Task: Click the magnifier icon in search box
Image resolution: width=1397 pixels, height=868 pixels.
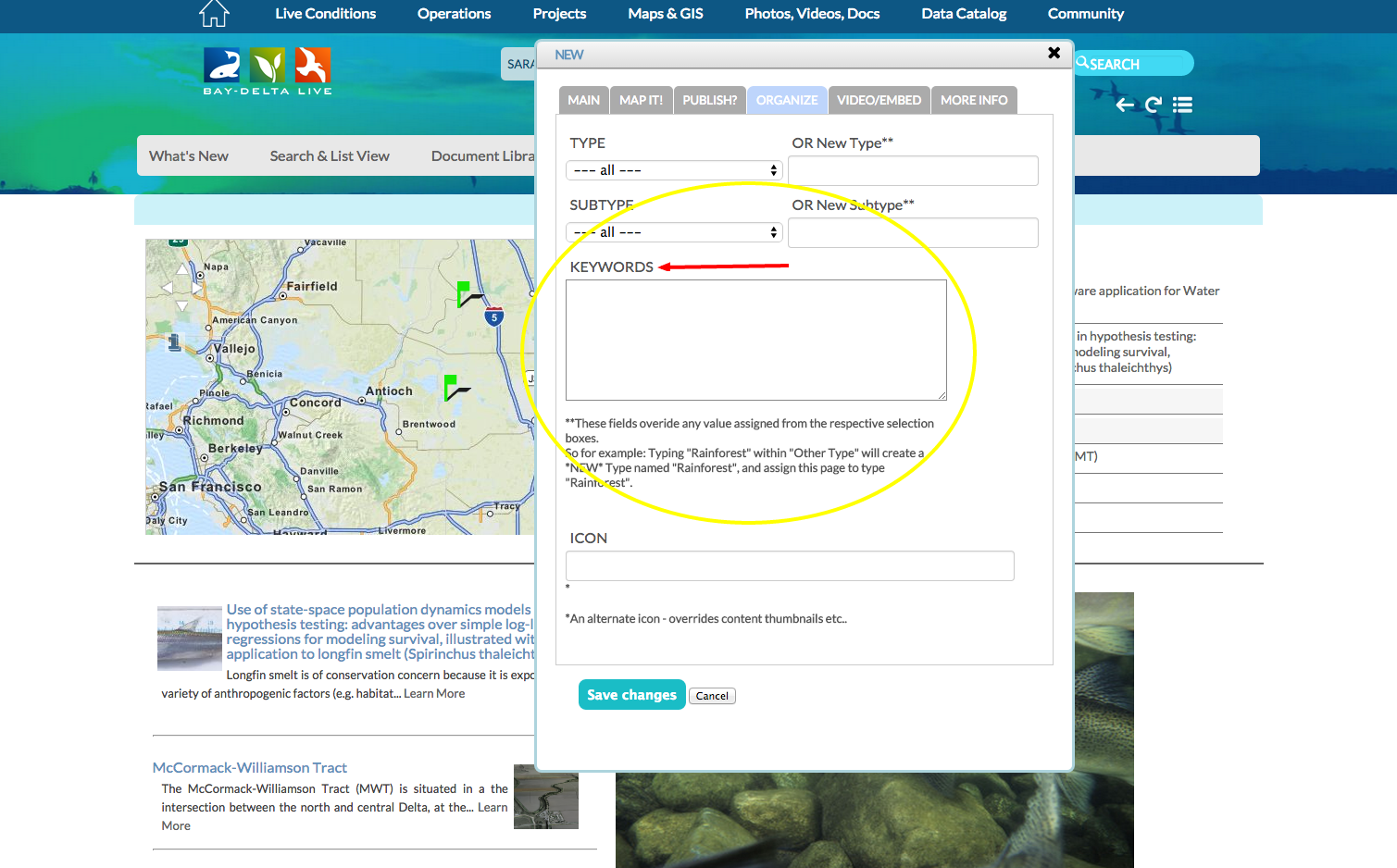Action: [1082, 63]
